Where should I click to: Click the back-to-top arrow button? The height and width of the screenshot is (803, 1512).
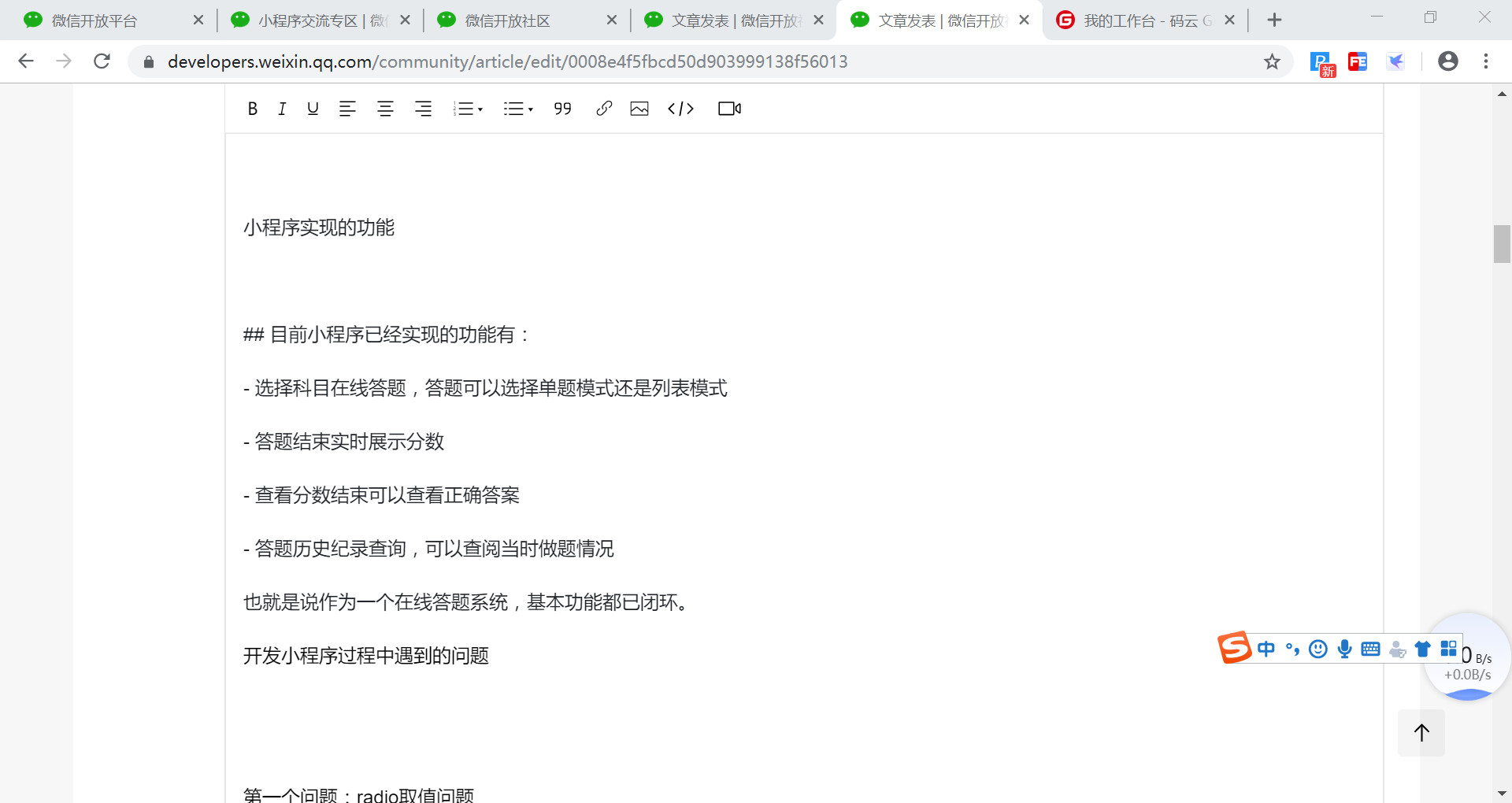[1421, 733]
